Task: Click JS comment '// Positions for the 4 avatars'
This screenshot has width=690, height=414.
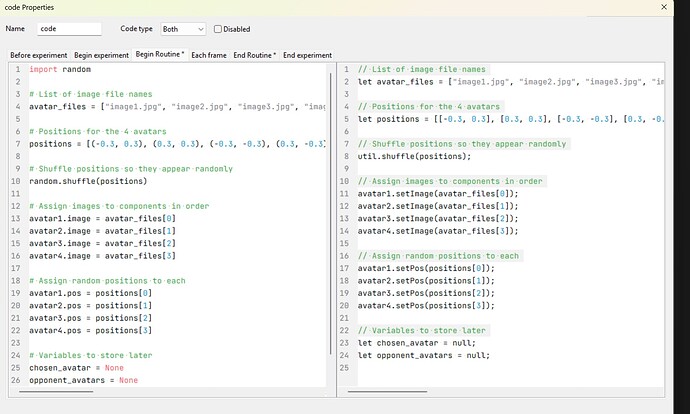Action: pos(429,106)
